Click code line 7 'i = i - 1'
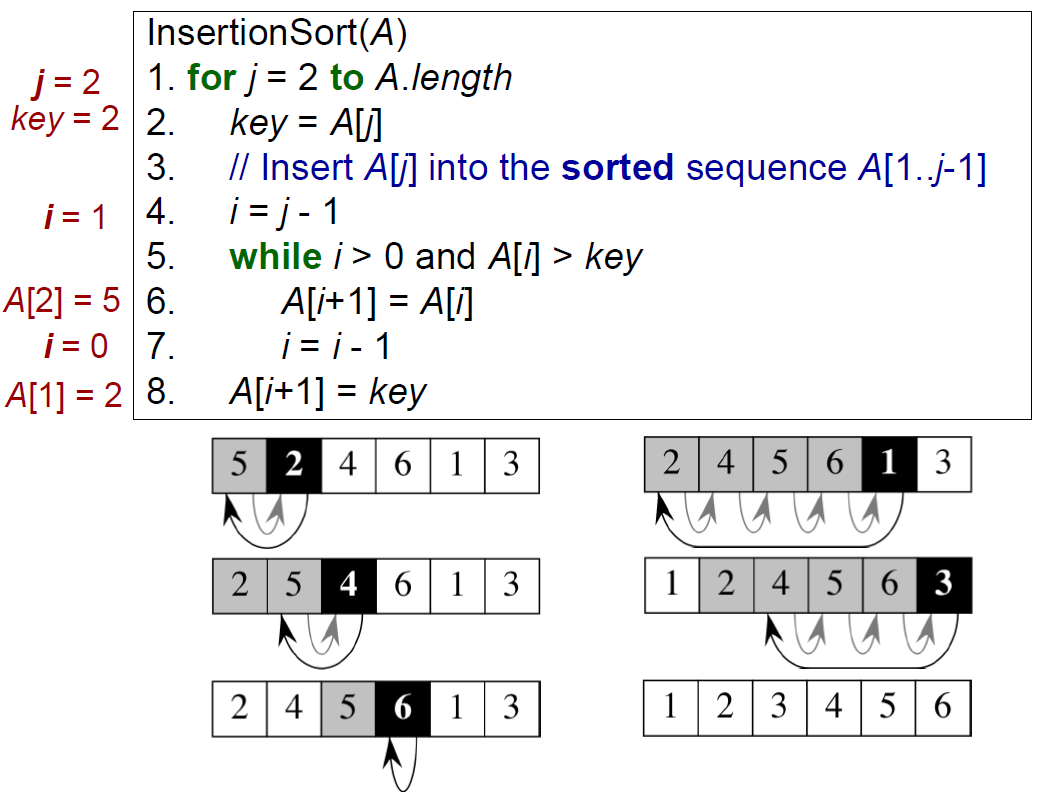The height and width of the screenshot is (797, 1047). [x=335, y=346]
